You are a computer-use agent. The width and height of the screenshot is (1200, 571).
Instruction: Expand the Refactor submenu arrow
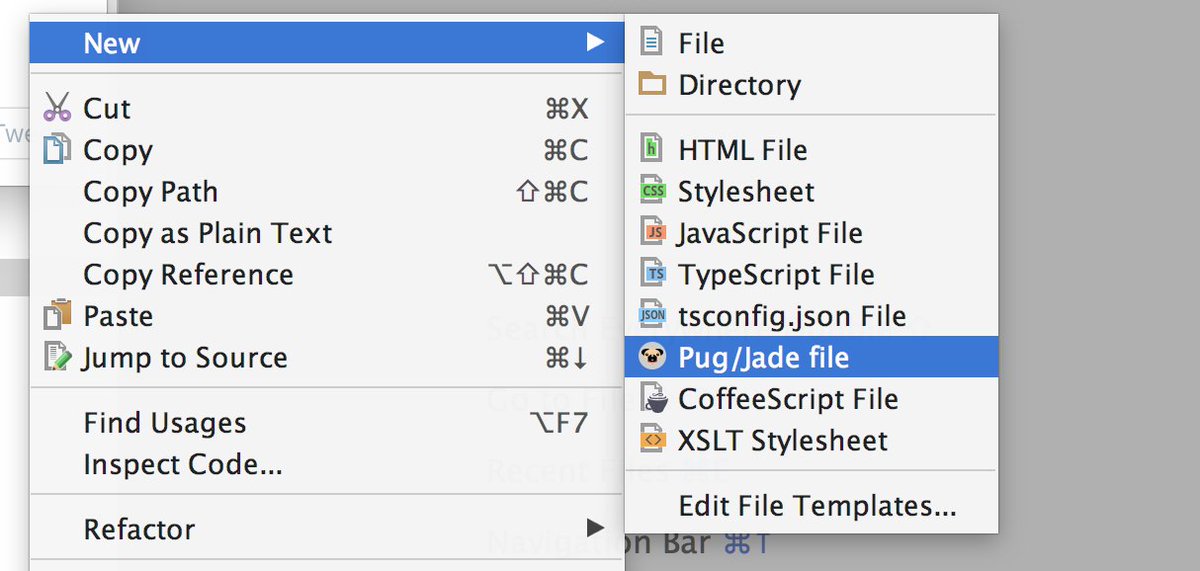pyautogui.click(x=595, y=527)
